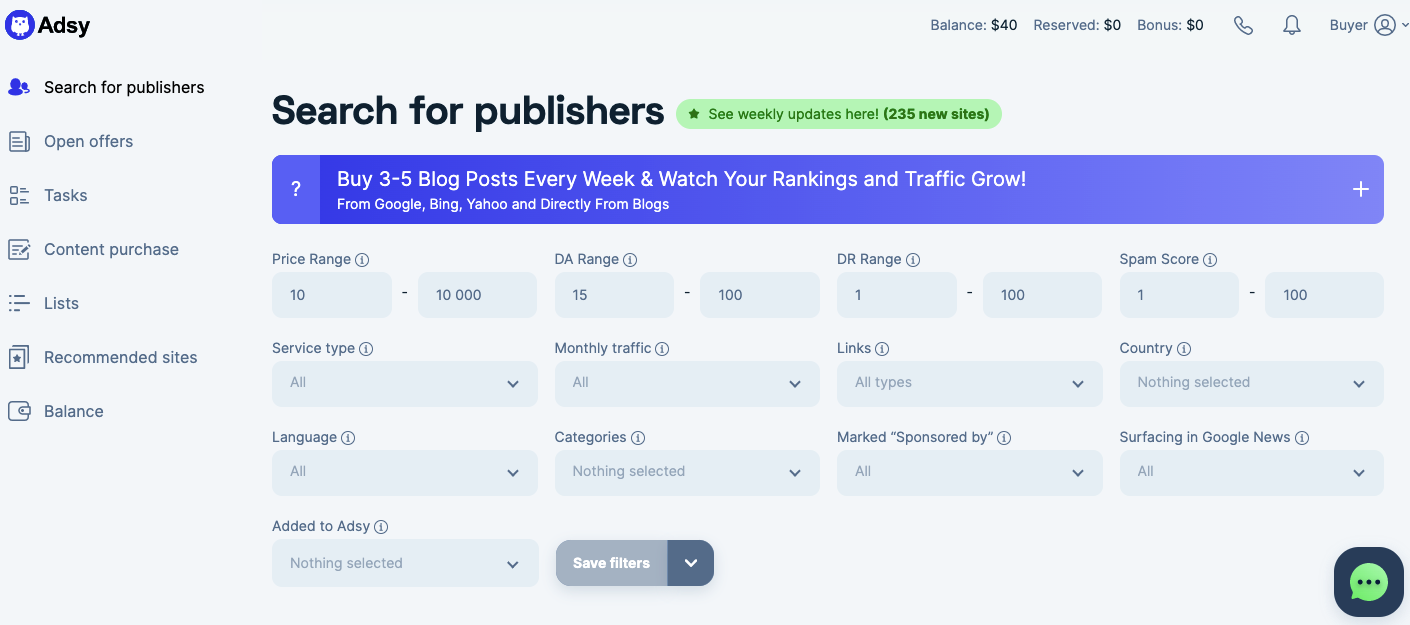Click the Content purchase sidebar icon
Image resolution: width=1410 pixels, height=625 pixels.
pos(19,249)
